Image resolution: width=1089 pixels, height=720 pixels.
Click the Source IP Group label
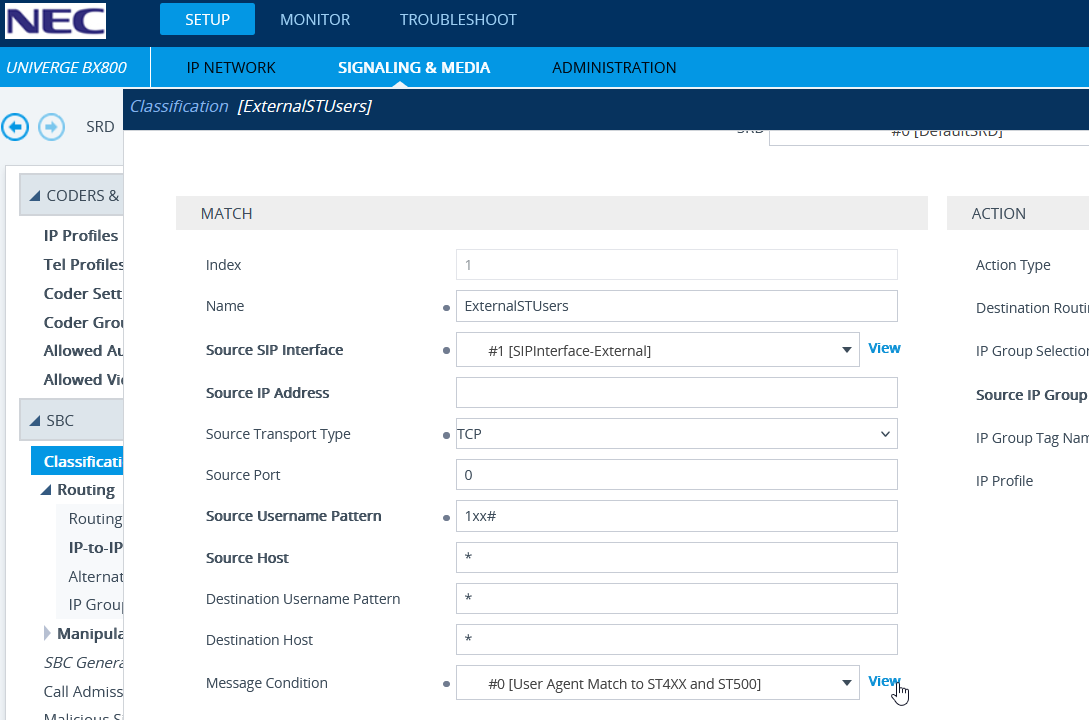pyautogui.click(x=1031, y=394)
